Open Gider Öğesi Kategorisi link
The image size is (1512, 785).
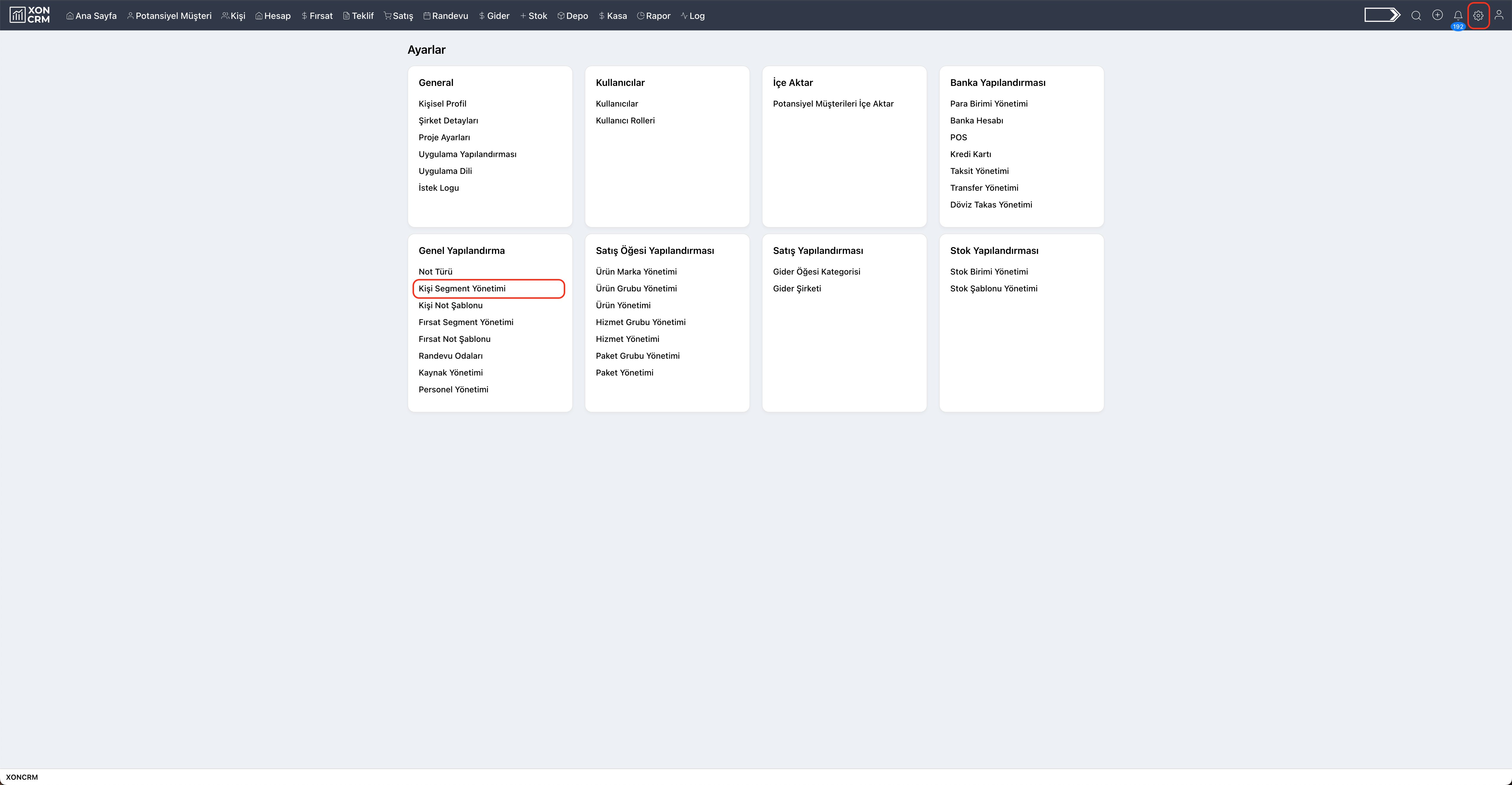click(817, 272)
